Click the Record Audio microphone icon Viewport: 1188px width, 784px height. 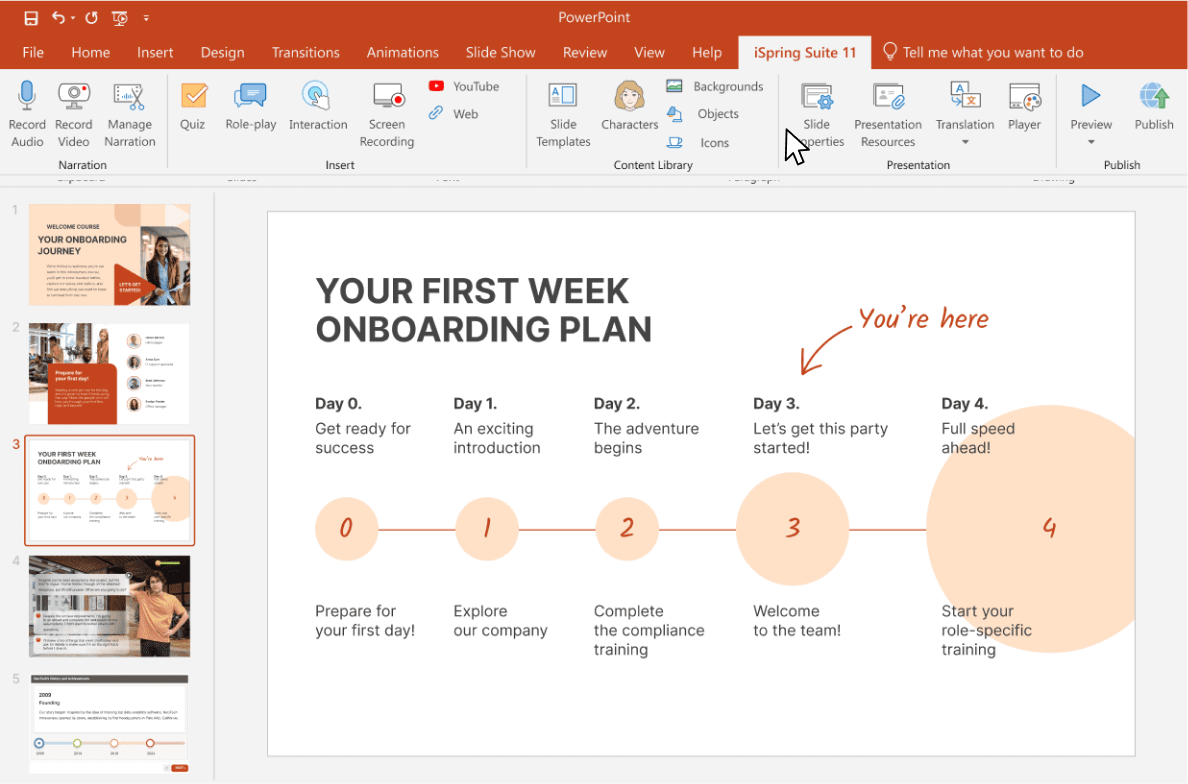point(27,97)
